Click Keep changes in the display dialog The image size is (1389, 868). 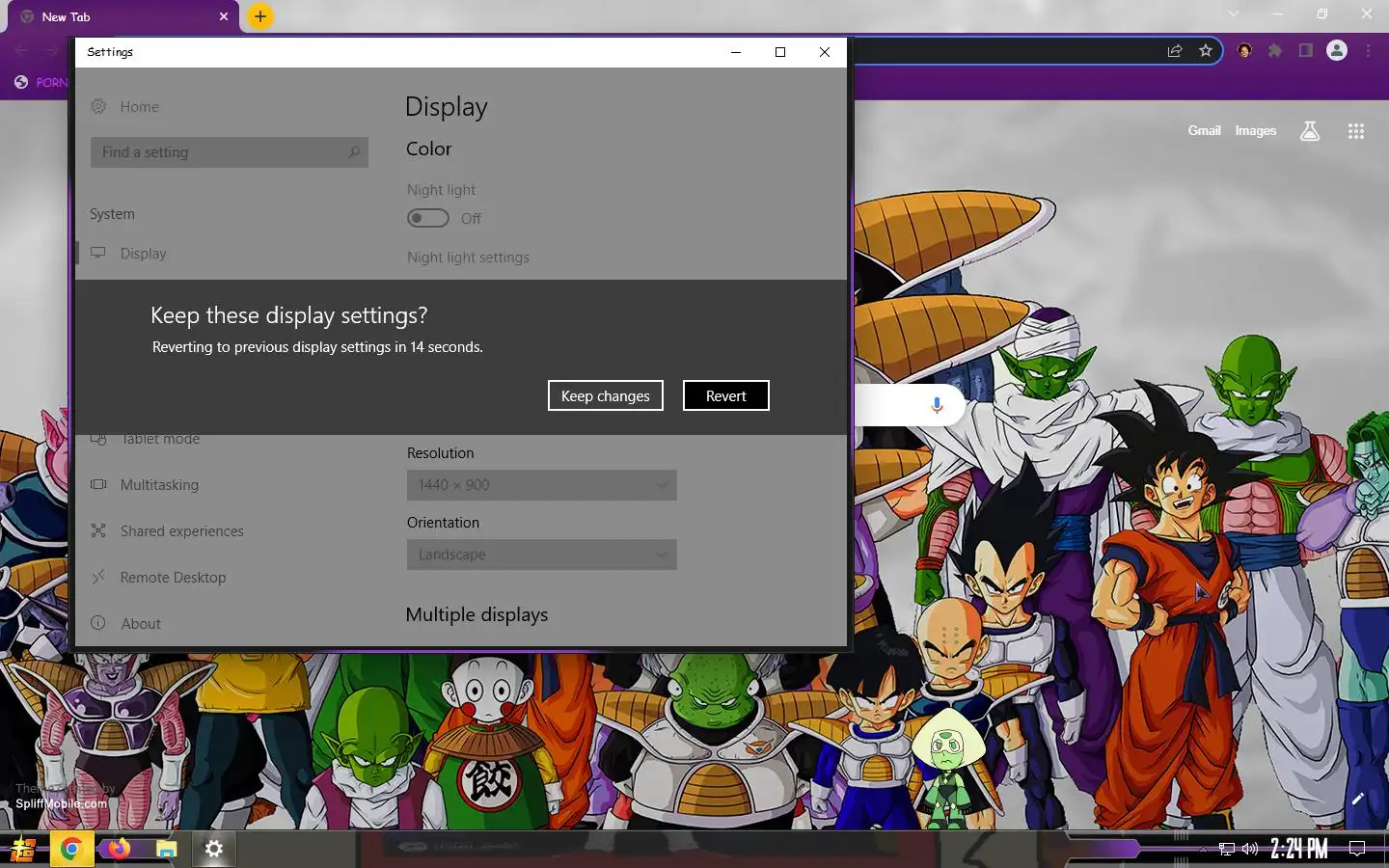coord(605,395)
